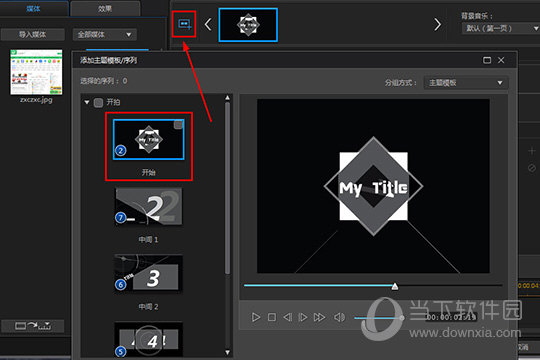Close the add theme template dialog
The width and height of the screenshot is (540, 360).
[501, 60]
